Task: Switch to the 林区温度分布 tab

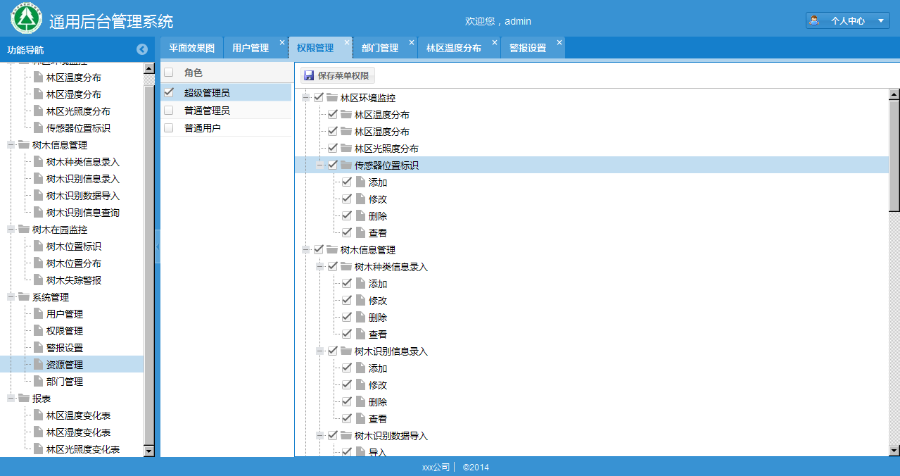Action: pos(453,48)
